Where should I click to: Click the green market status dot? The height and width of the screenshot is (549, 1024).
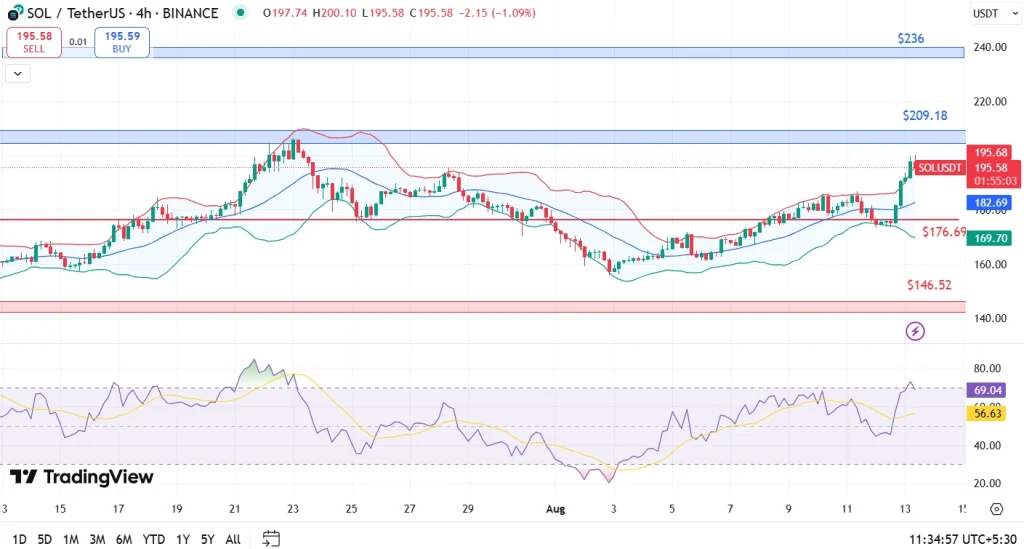[x=240, y=13]
